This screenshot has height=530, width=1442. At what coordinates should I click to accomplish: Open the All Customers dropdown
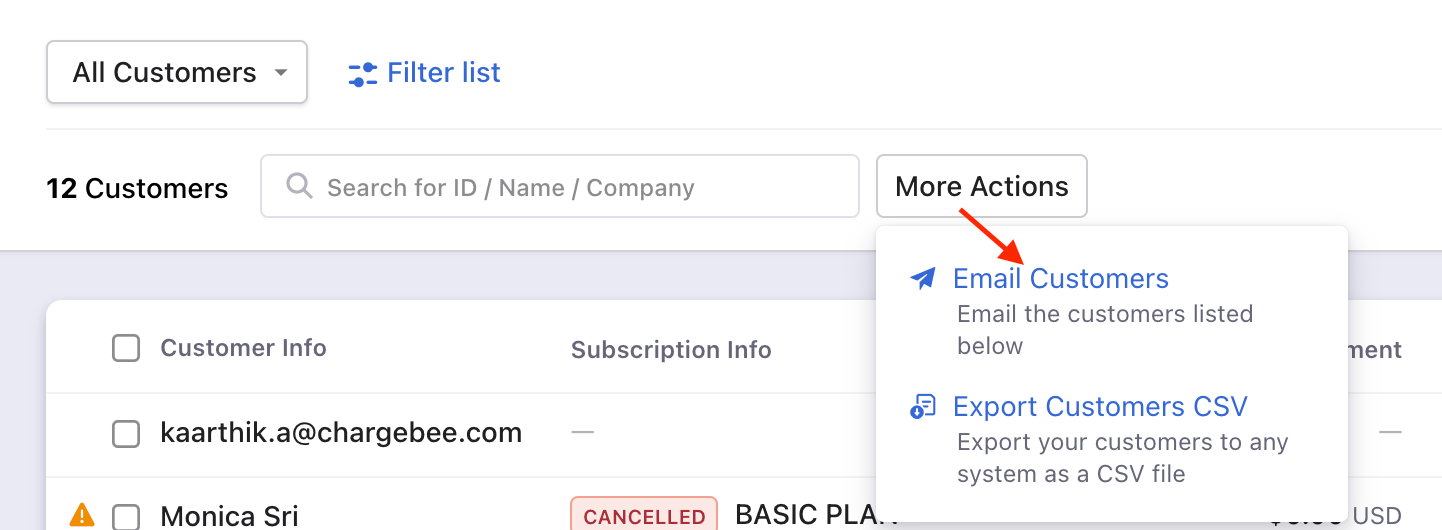164,73
